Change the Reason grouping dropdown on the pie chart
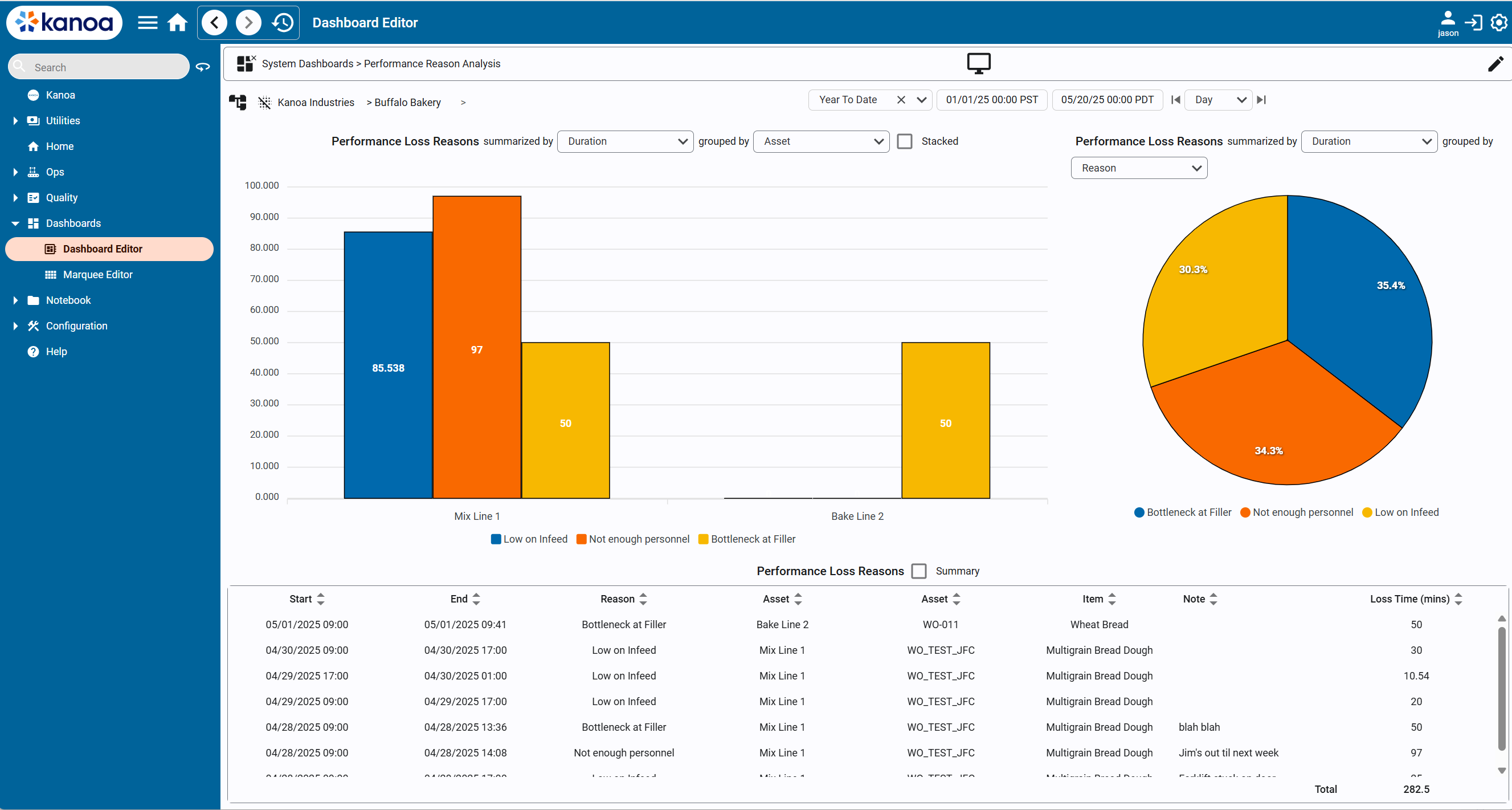 1139,168
